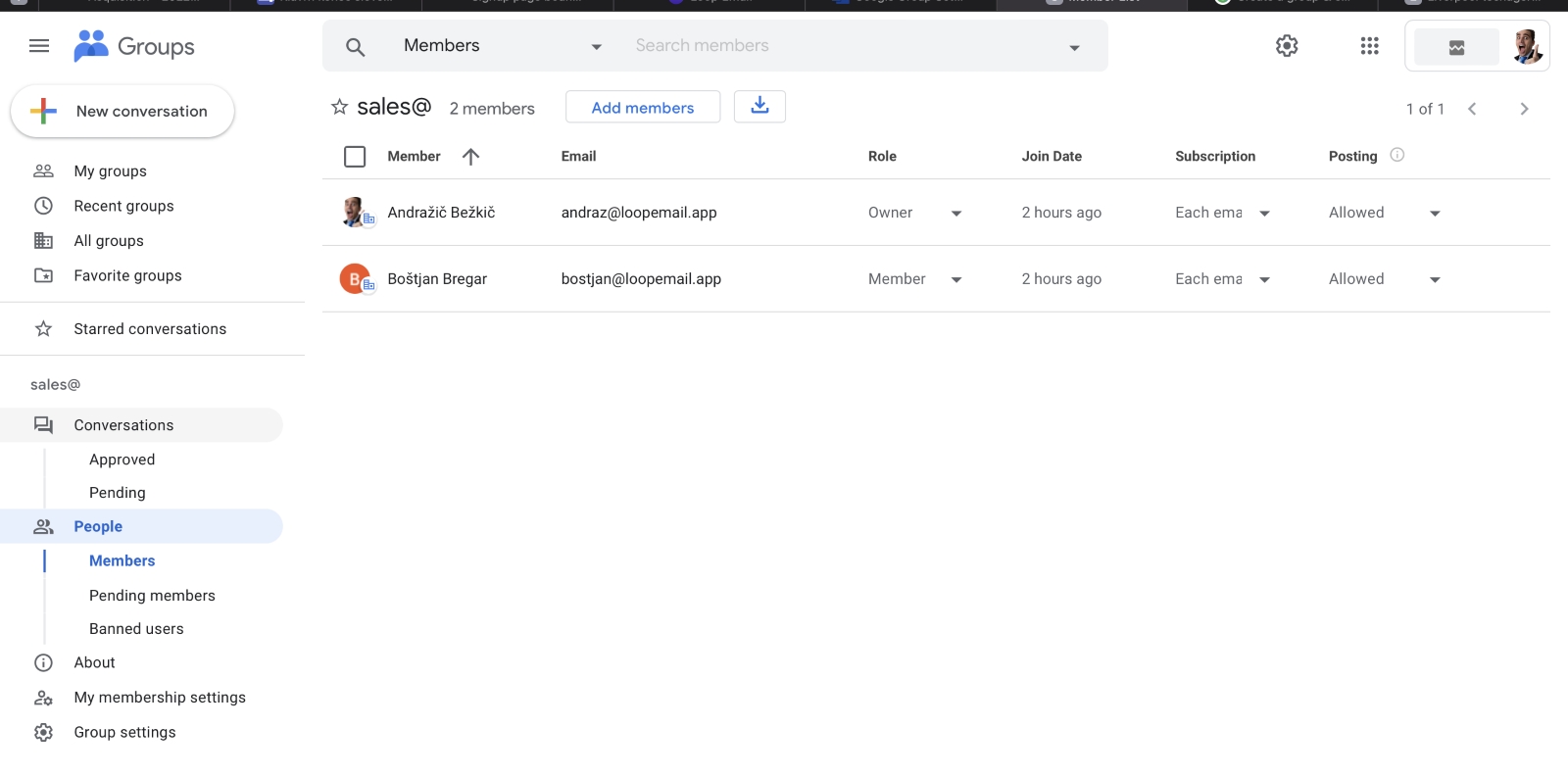Image resolution: width=1568 pixels, height=776 pixels.
Task: Click bostjan@loopemail.app email
Action: [641, 279]
